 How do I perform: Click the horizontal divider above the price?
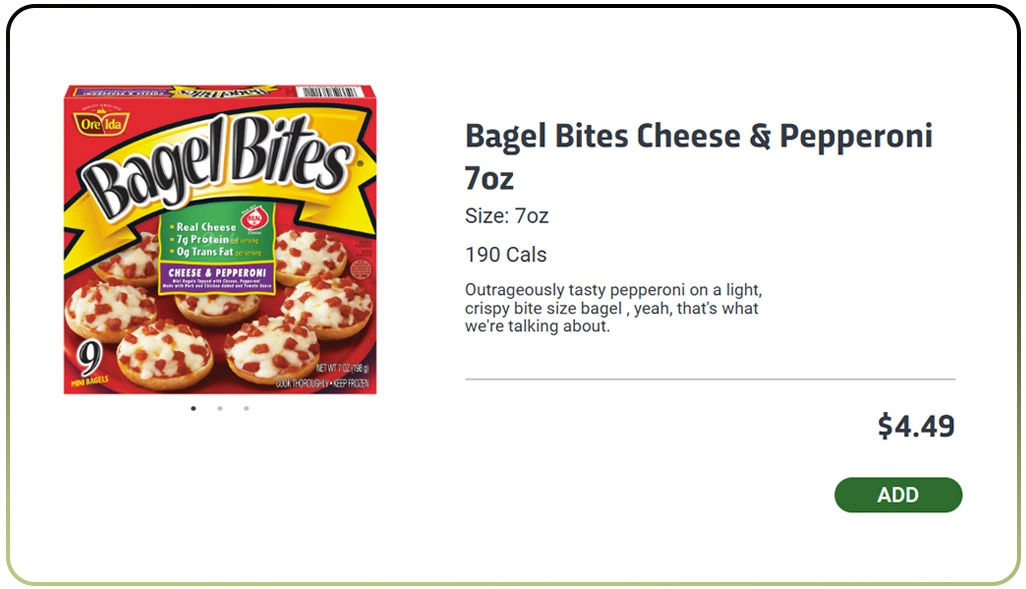point(709,380)
